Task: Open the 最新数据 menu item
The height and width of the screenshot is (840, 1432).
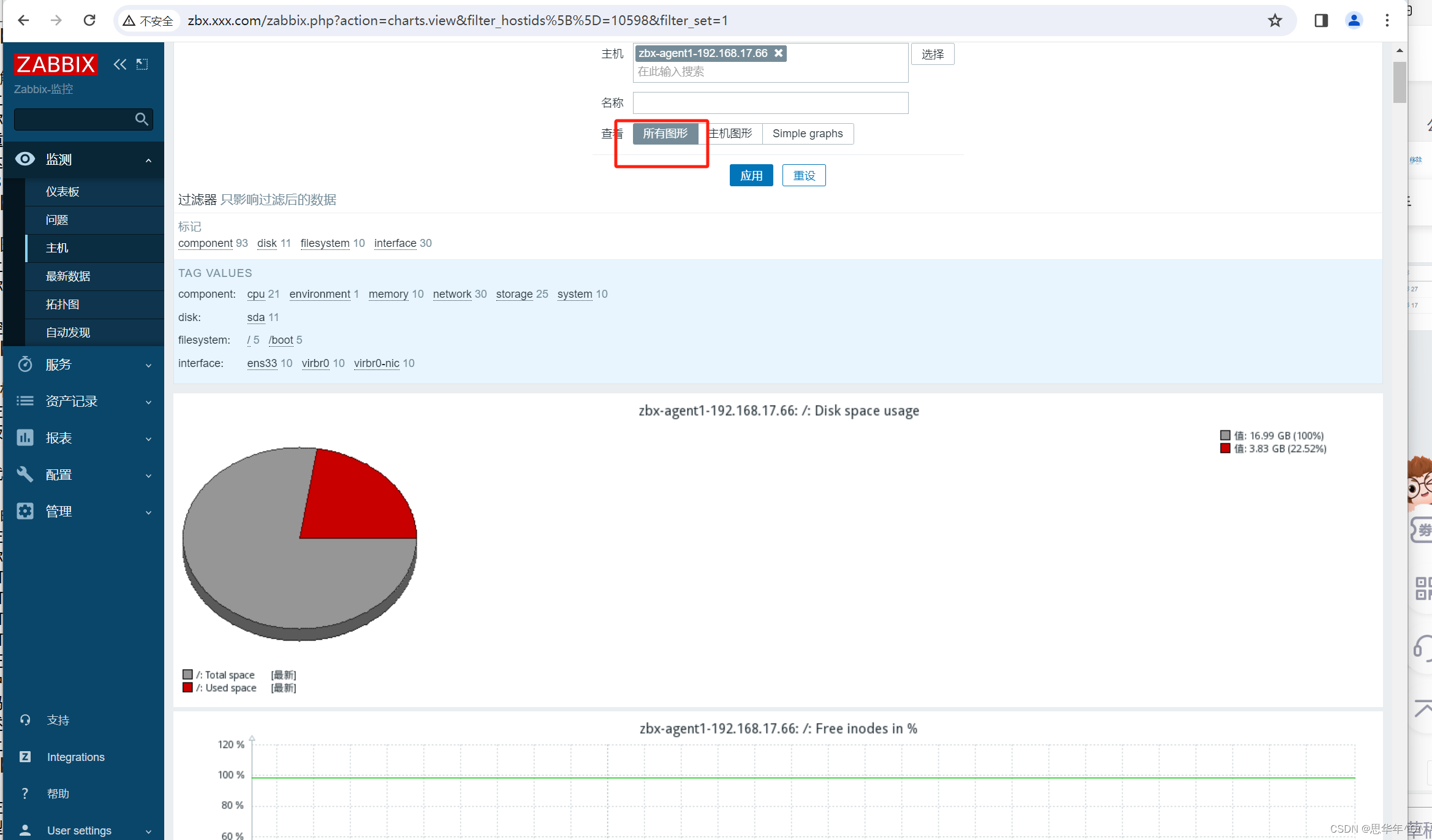Action: click(x=68, y=276)
